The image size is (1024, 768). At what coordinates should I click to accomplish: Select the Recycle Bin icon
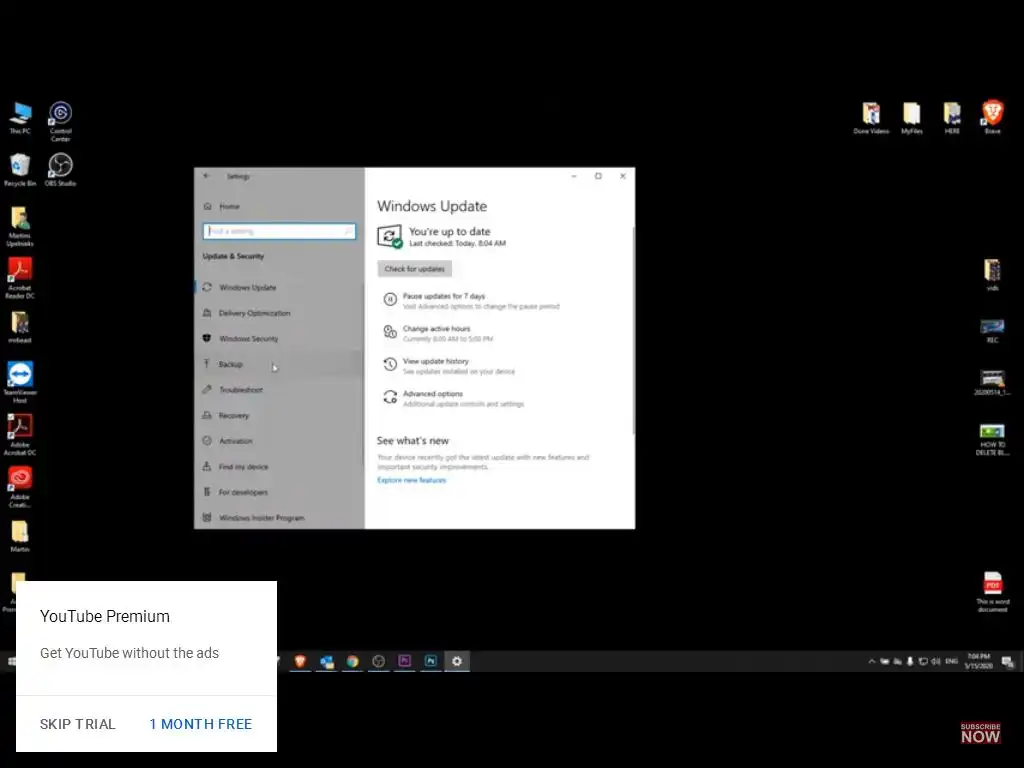pos(20,170)
